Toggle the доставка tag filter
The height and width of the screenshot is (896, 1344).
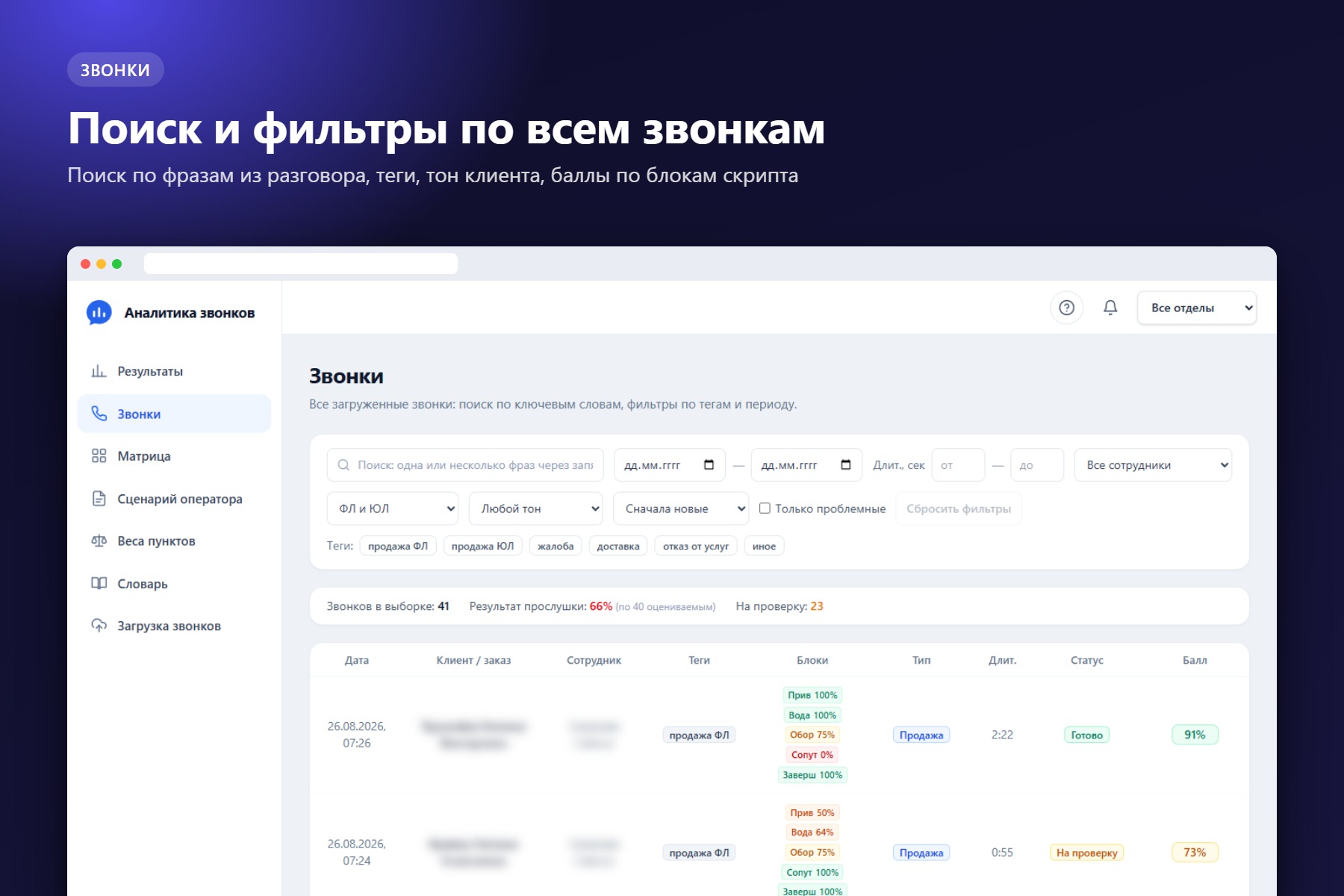point(618,546)
